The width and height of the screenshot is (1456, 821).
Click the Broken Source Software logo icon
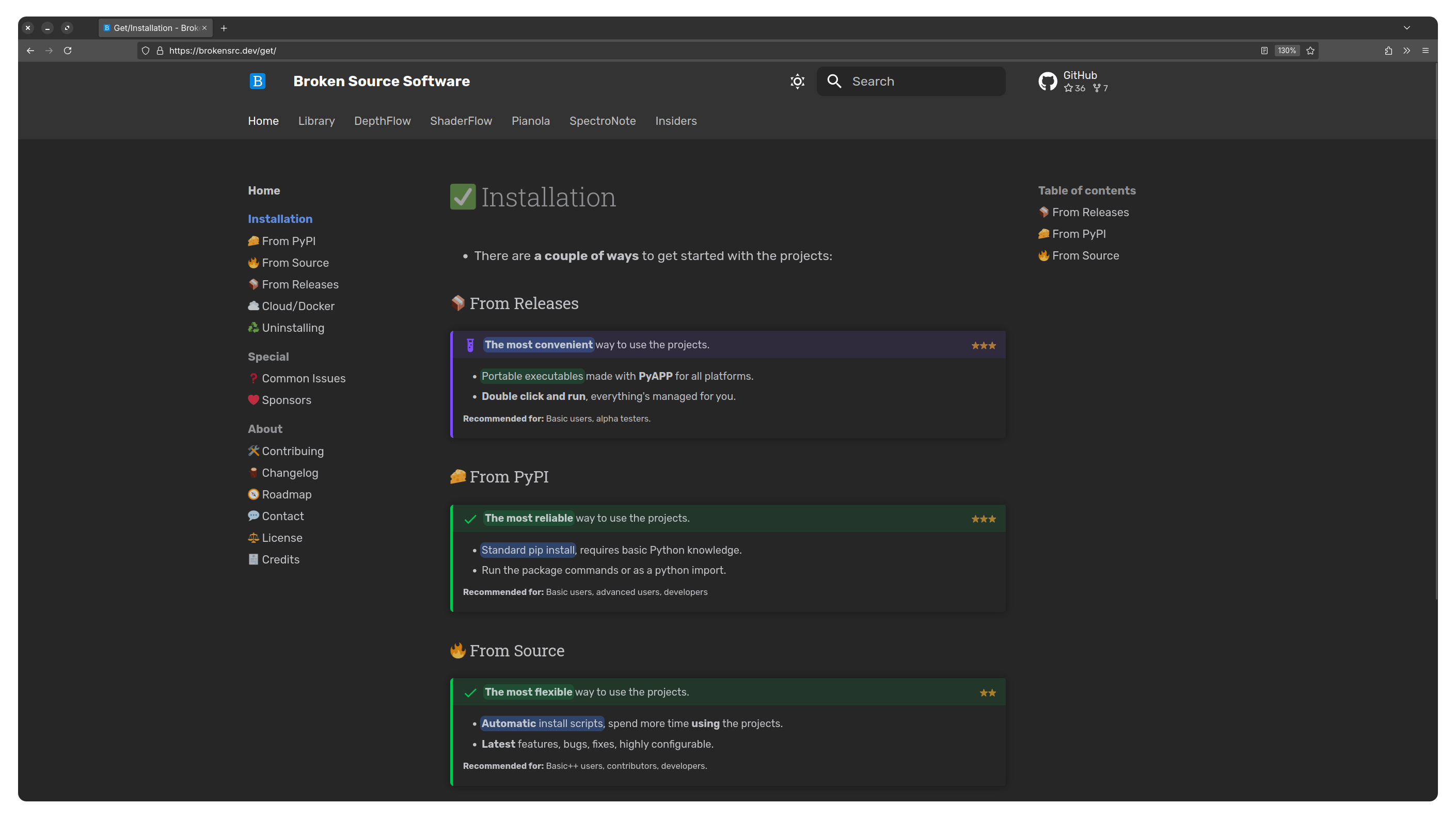(257, 81)
